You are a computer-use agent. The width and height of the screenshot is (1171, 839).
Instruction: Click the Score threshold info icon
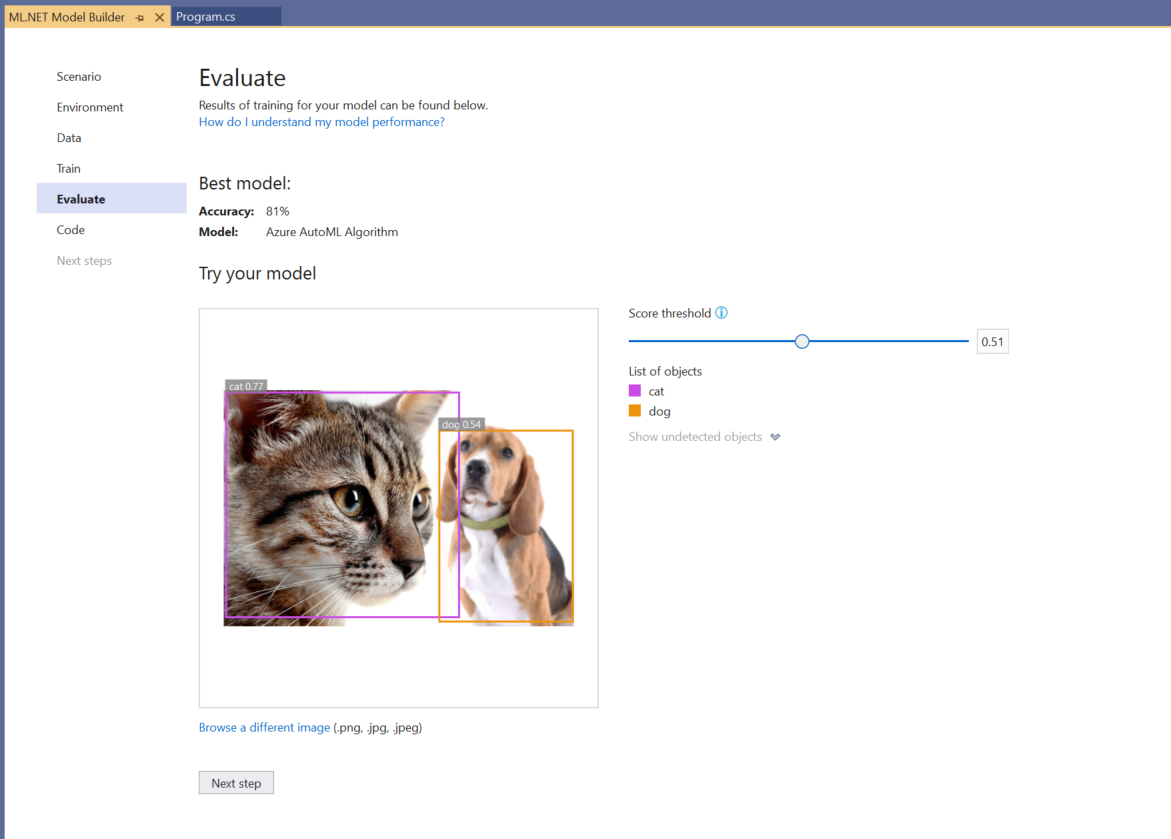pyautogui.click(x=721, y=313)
